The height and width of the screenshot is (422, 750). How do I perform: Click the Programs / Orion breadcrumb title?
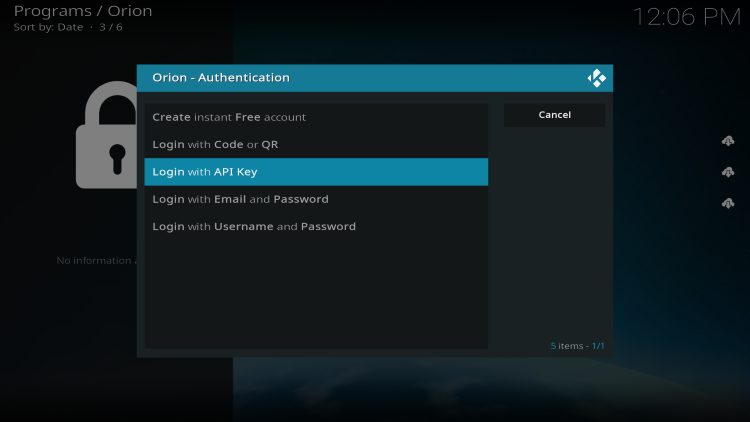(x=83, y=11)
